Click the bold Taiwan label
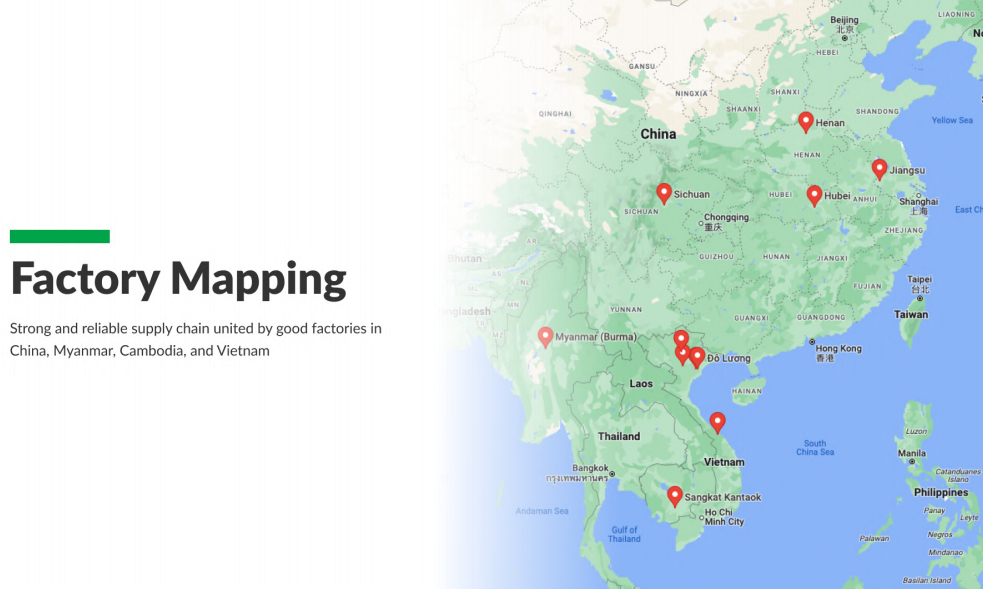The image size is (983, 589). pyautogui.click(x=911, y=315)
